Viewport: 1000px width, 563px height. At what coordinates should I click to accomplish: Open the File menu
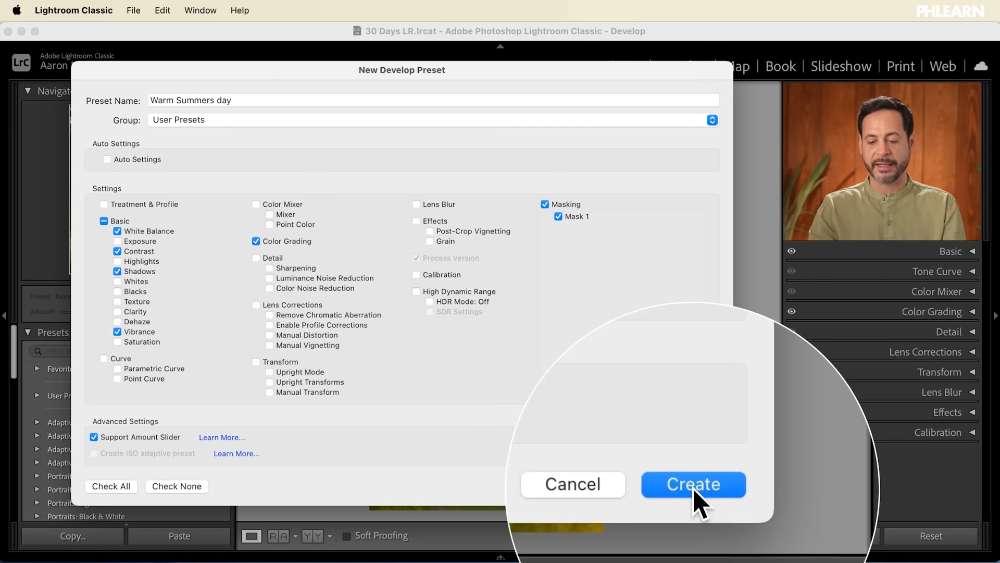click(133, 10)
